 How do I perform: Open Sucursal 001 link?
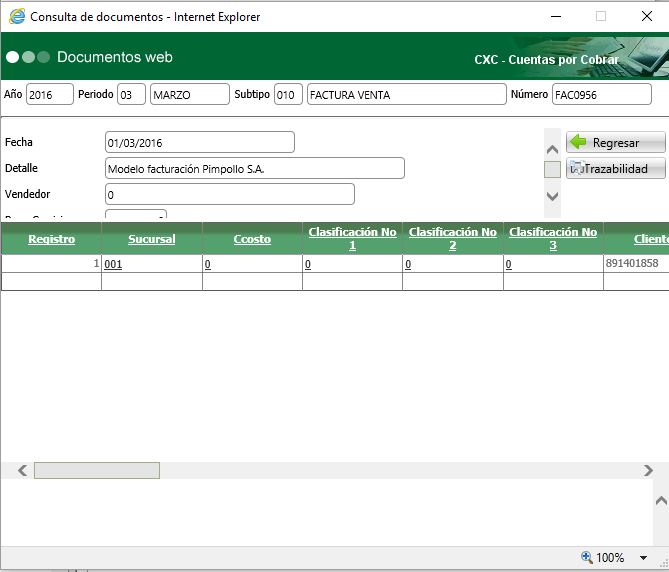[113, 264]
